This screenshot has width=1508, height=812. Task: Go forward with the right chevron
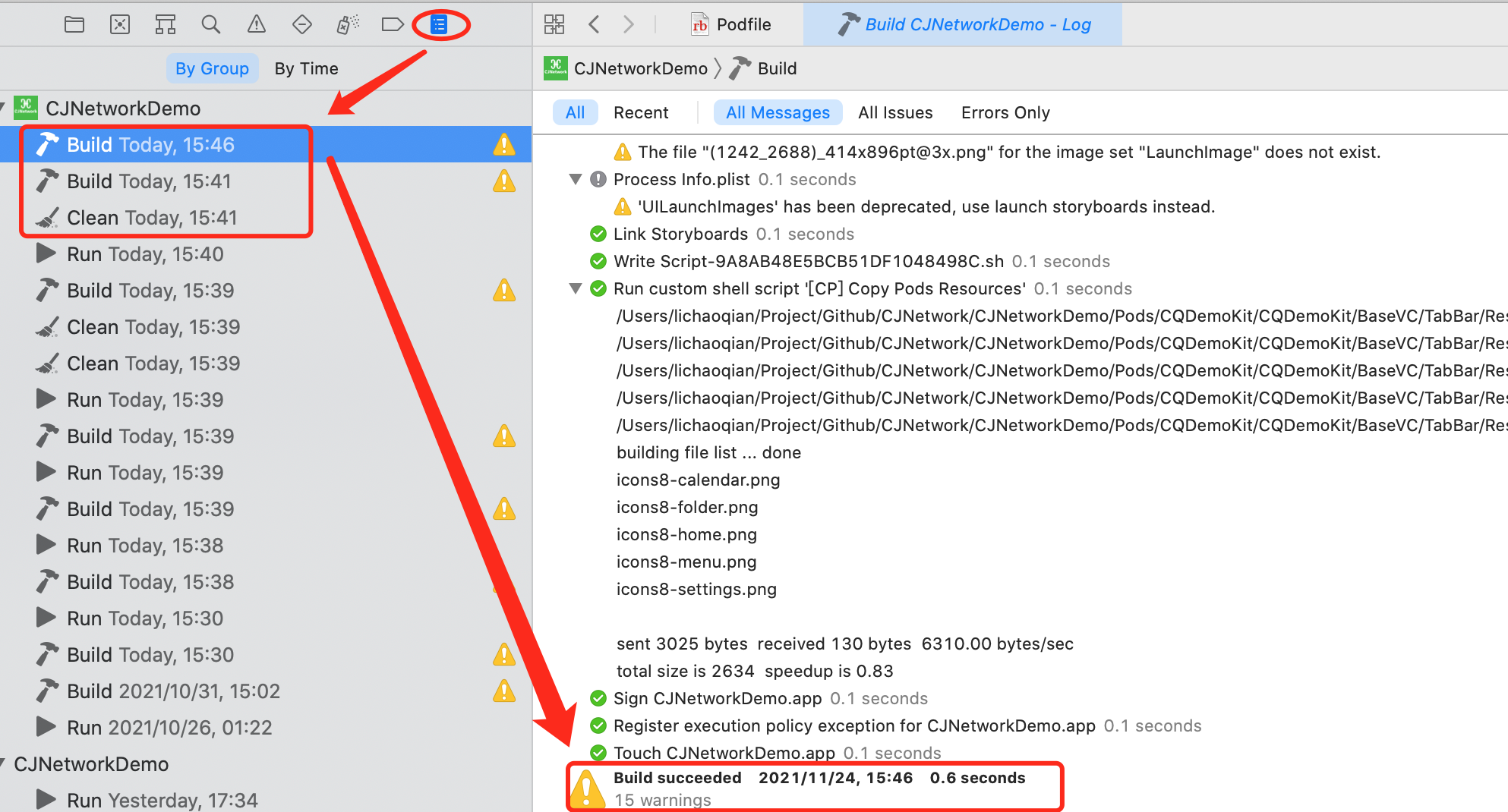pos(628,24)
